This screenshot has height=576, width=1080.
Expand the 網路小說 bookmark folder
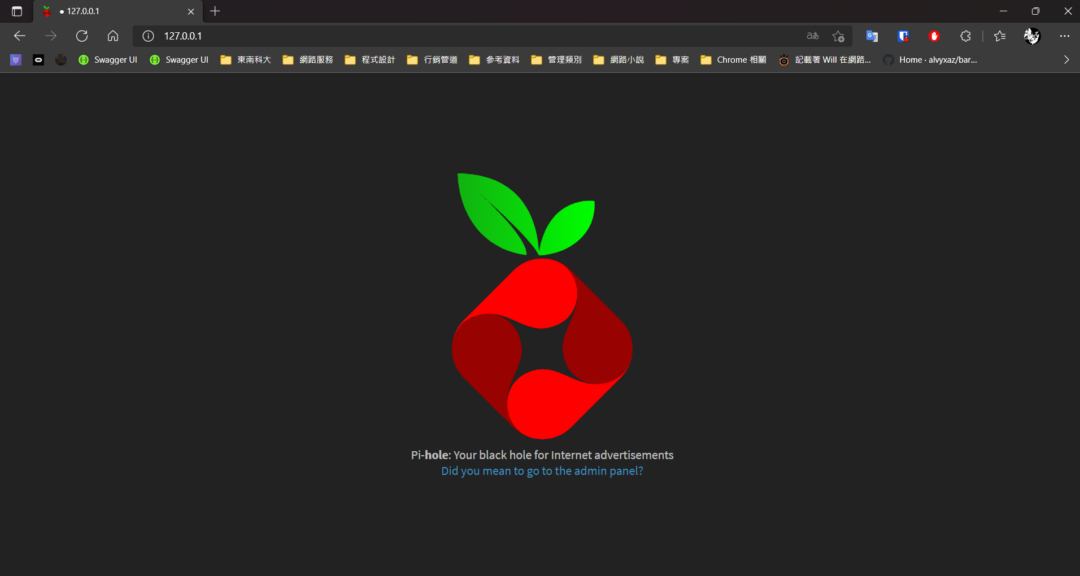click(x=619, y=60)
